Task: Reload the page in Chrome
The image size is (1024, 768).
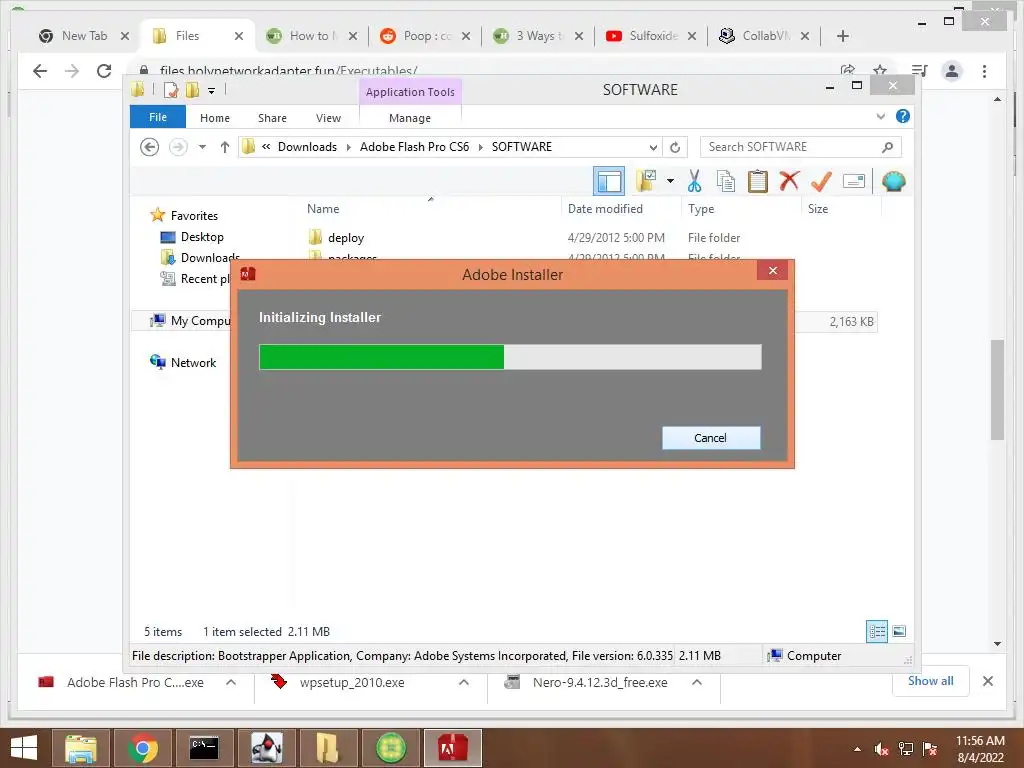Action: [104, 71]
